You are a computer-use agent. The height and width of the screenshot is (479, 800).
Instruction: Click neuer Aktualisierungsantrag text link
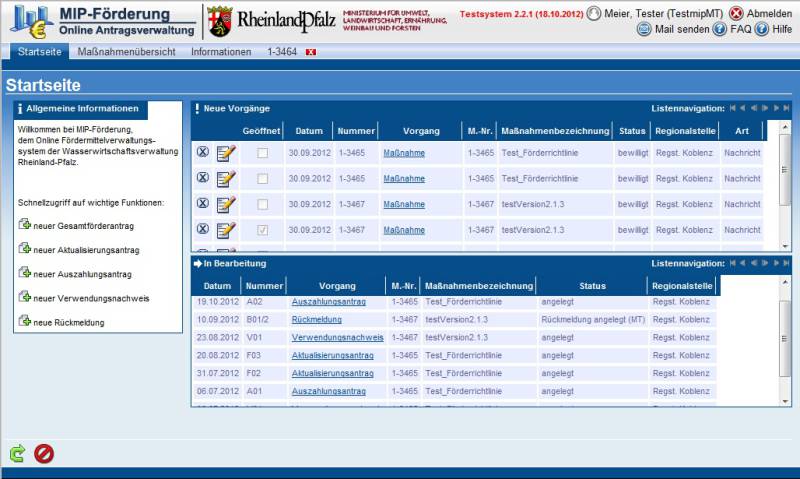tap(86, 250)
